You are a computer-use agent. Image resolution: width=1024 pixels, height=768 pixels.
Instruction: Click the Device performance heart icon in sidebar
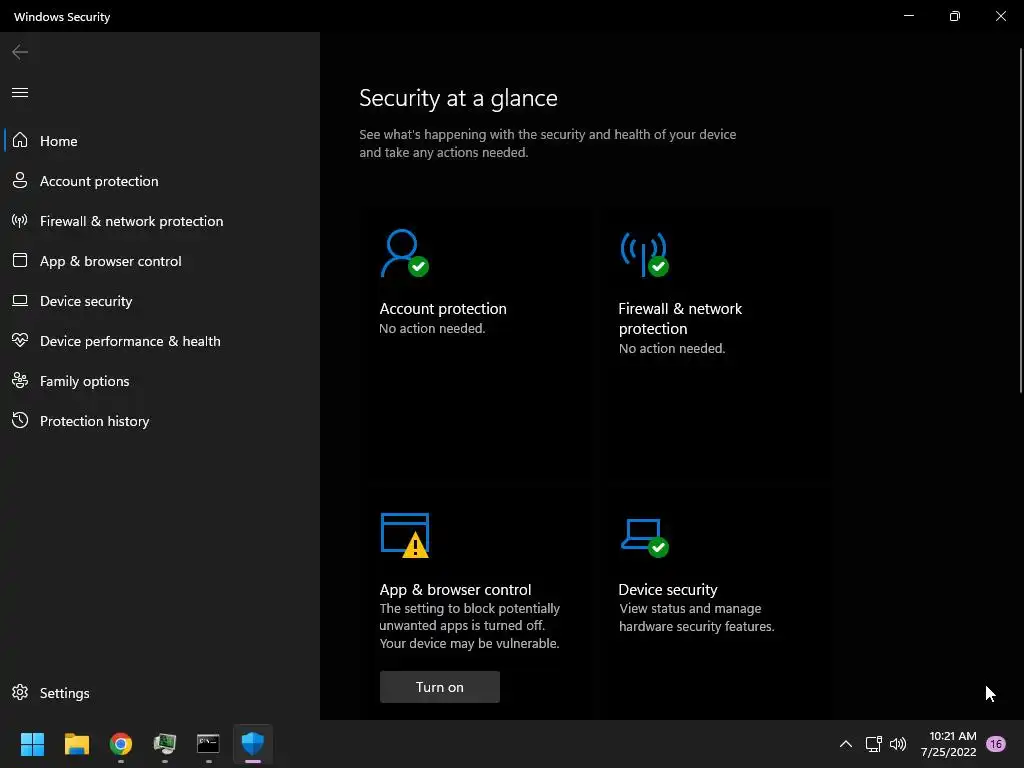20,340
